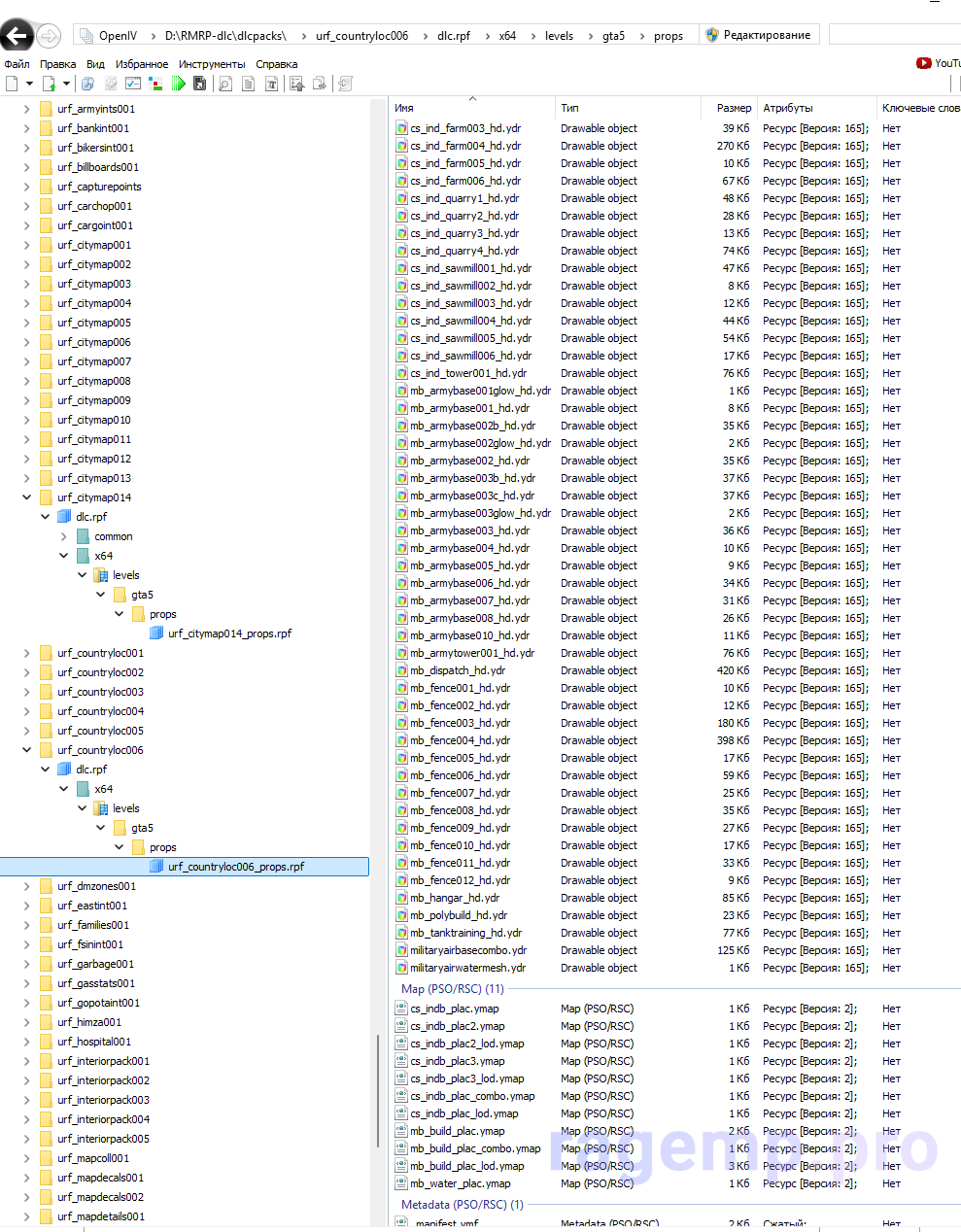961x1232 pixels.
Task: Open the Вид menu
Action: point(95,64)
